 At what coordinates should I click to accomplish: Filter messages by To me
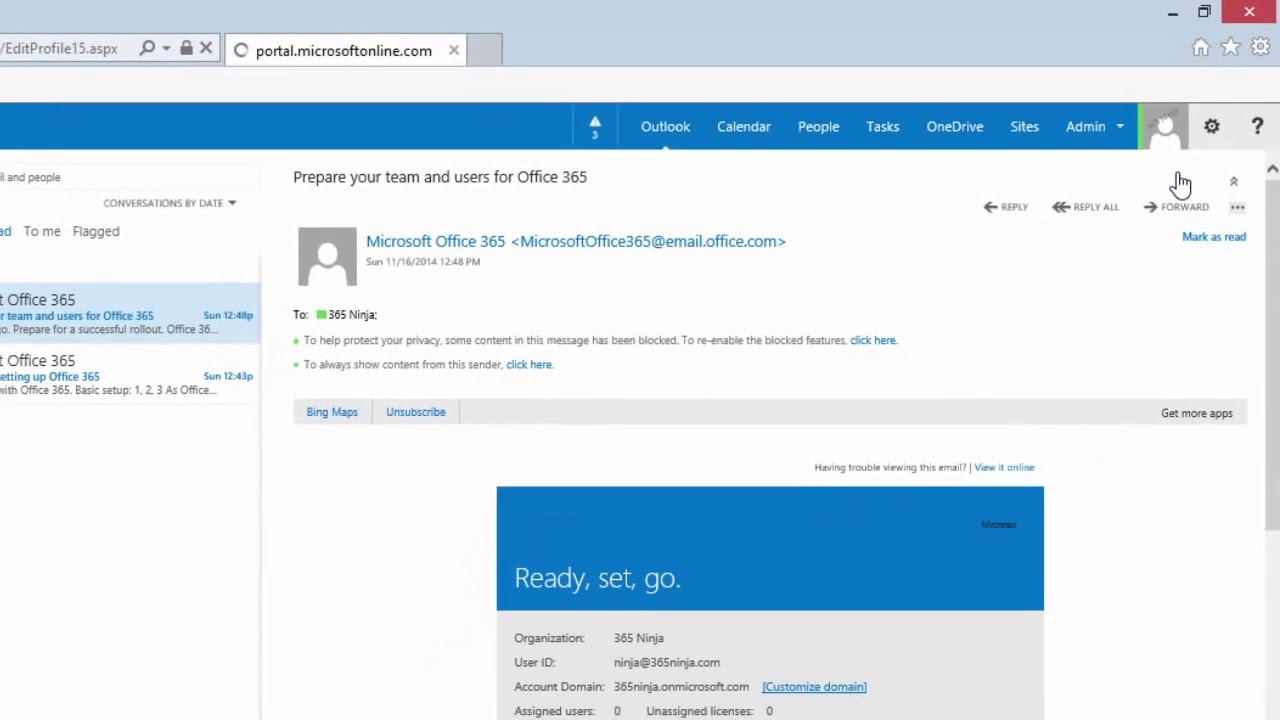[42, 231]
